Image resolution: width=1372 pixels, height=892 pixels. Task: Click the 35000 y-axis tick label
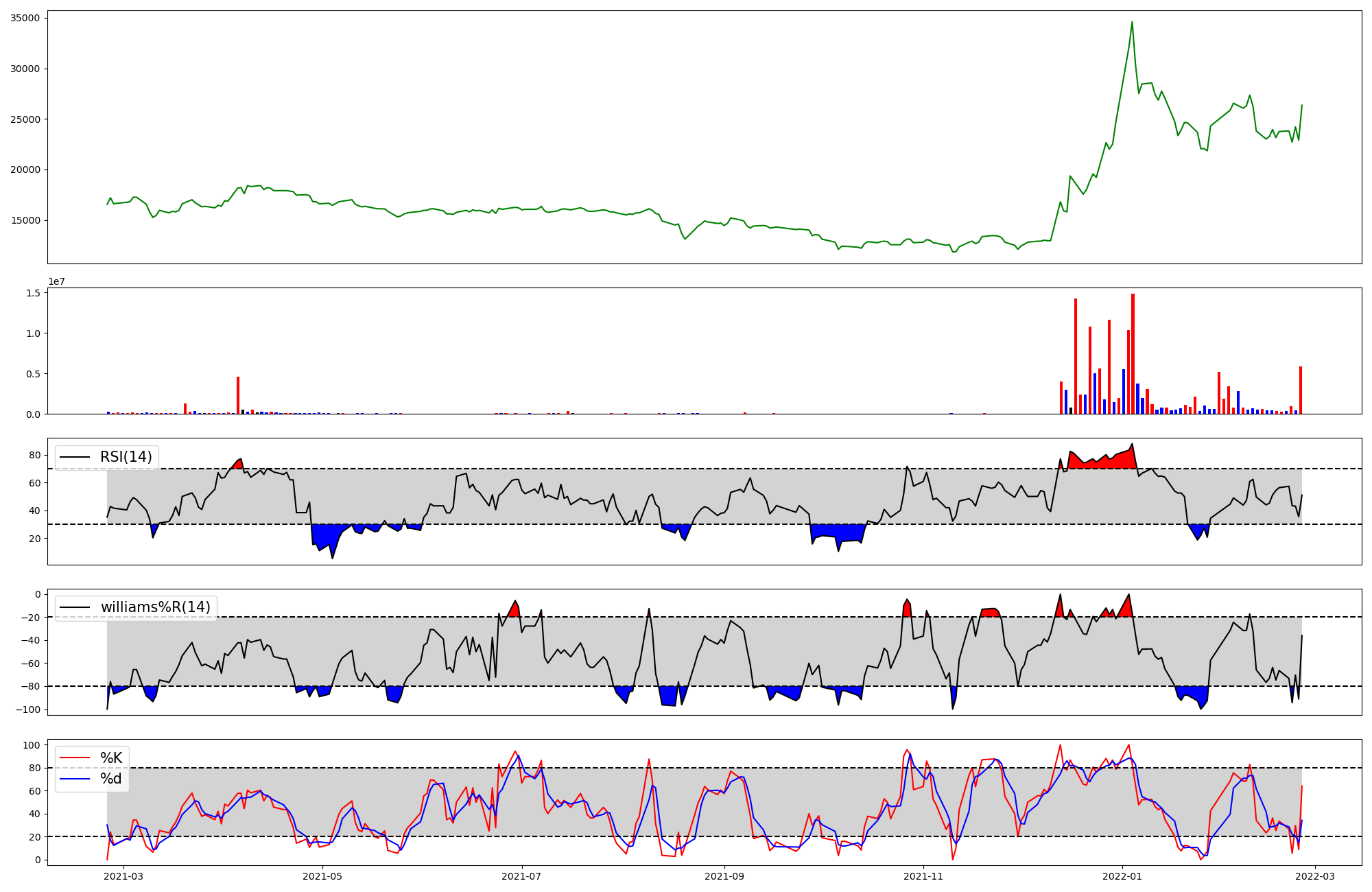(25, 18)
